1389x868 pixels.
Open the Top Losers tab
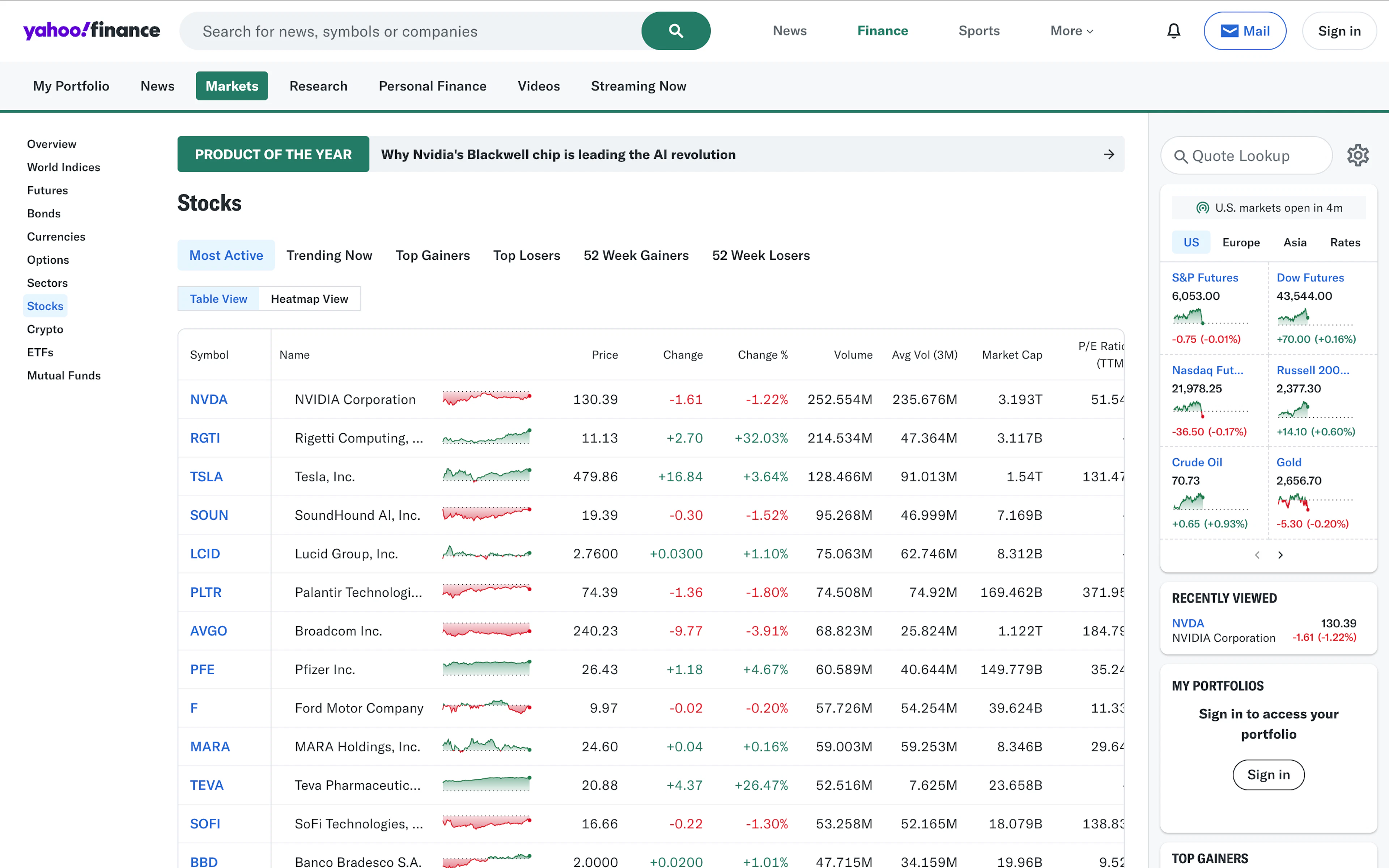point(526,255)
